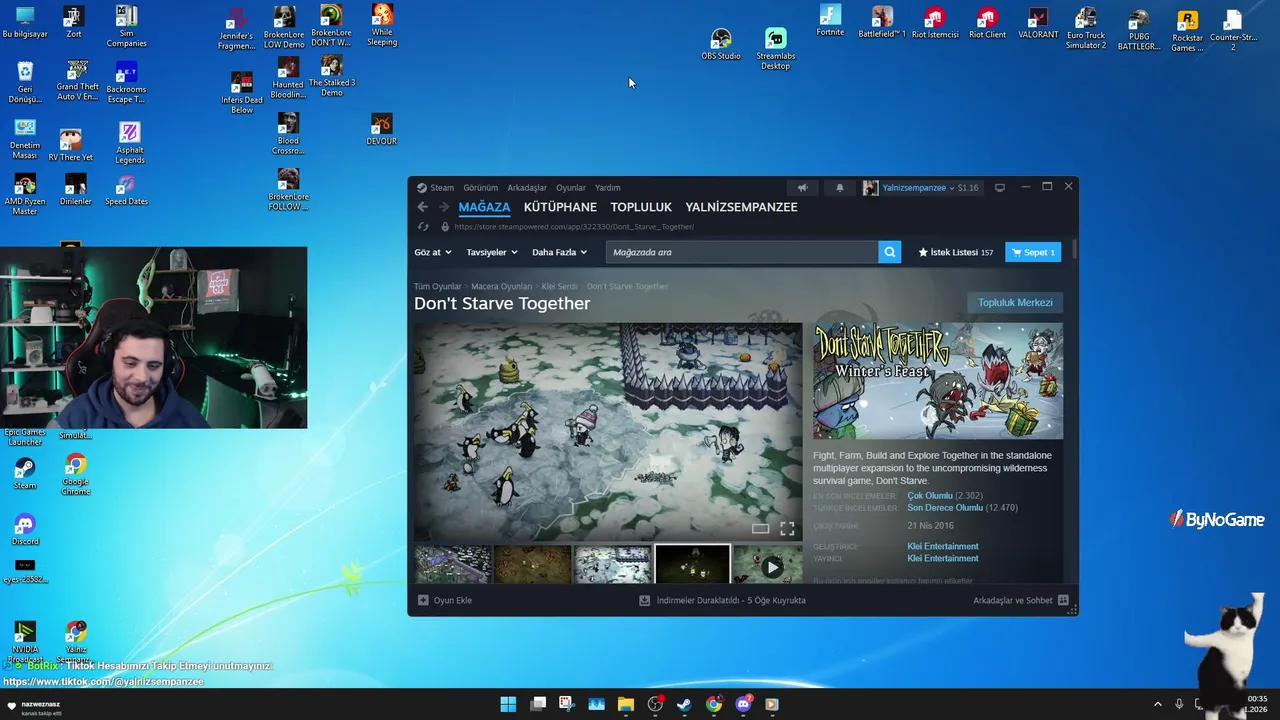The image size is (1280, 720).
Task: Select first screenshot thumbnail in strip
Action: pos(453,565)
